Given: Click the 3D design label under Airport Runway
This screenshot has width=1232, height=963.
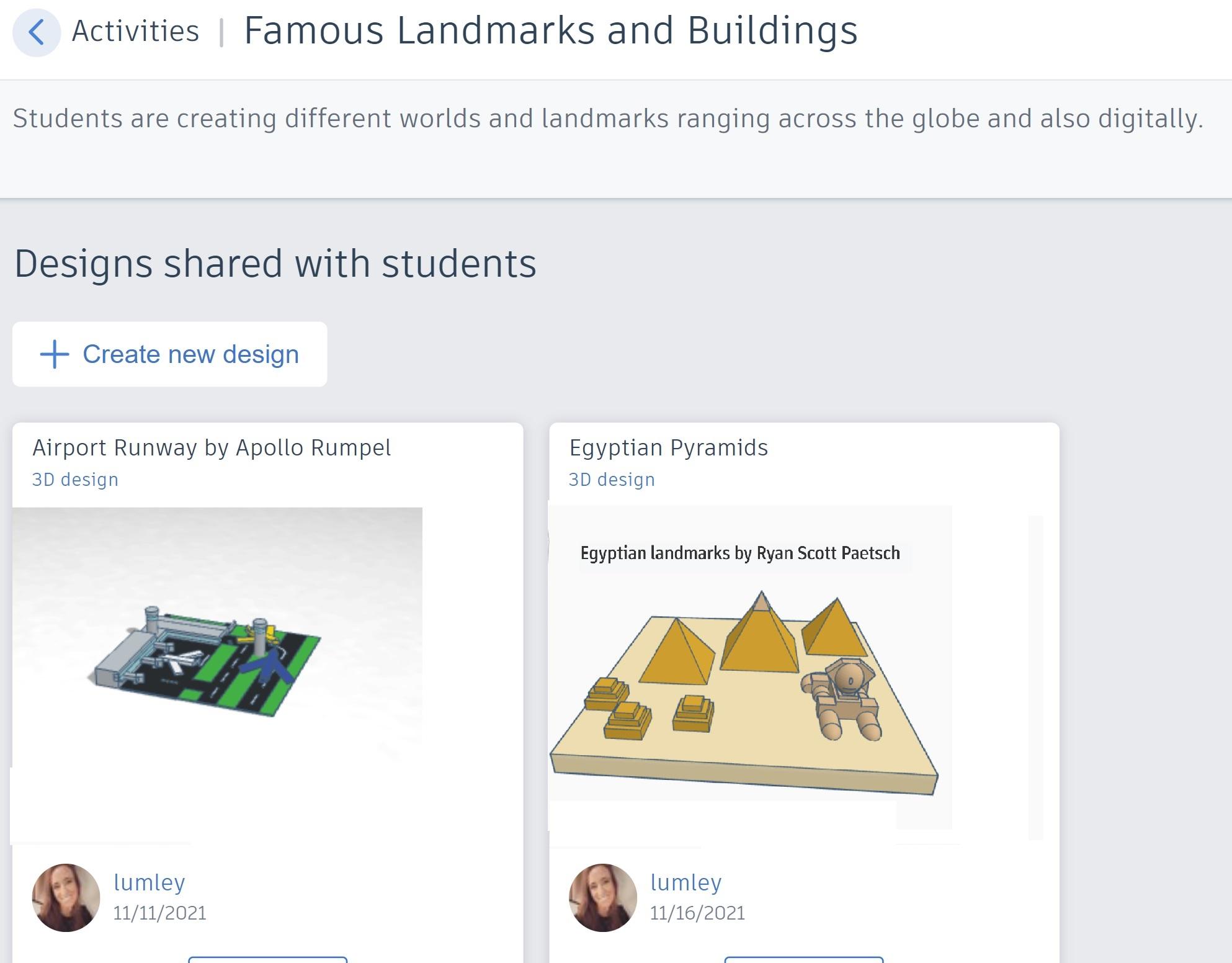Looking at the screenshot, I should tap(75, 479).
